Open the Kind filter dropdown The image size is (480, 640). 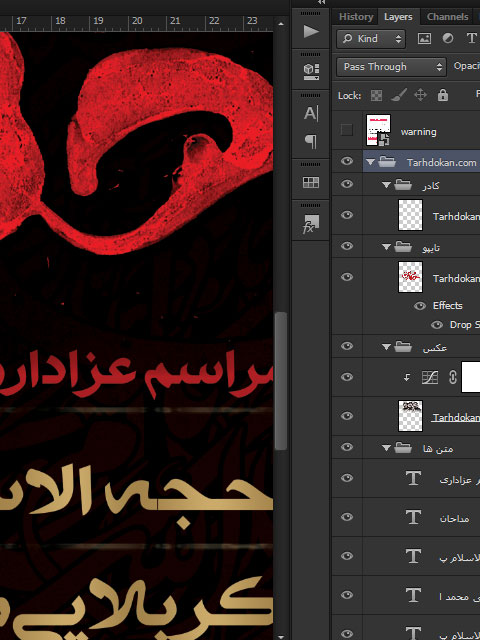tap(371, 39)
